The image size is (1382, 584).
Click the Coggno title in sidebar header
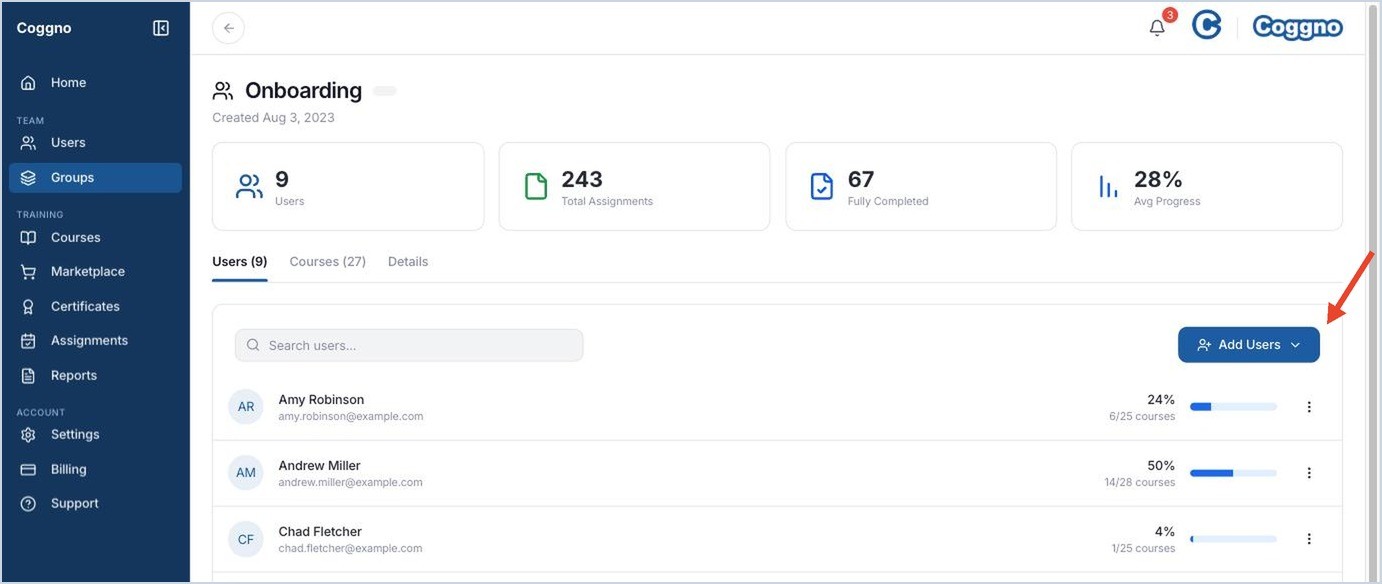coord(44,28)
